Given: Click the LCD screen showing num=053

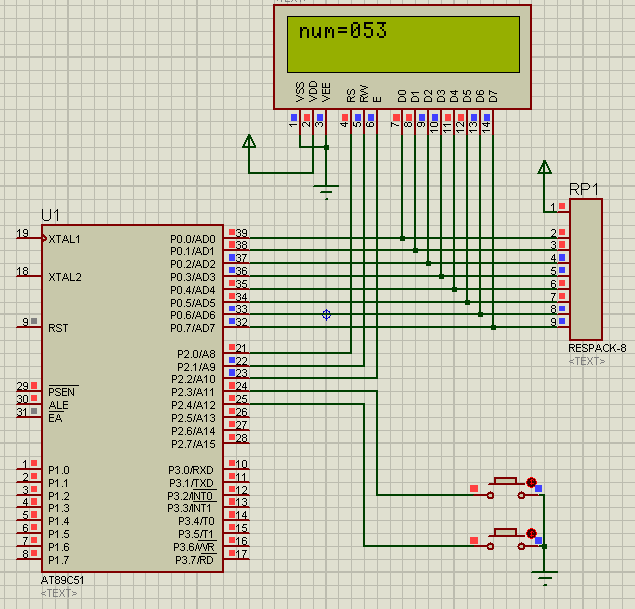Looking at the screenshot, I should pos(402,42).
